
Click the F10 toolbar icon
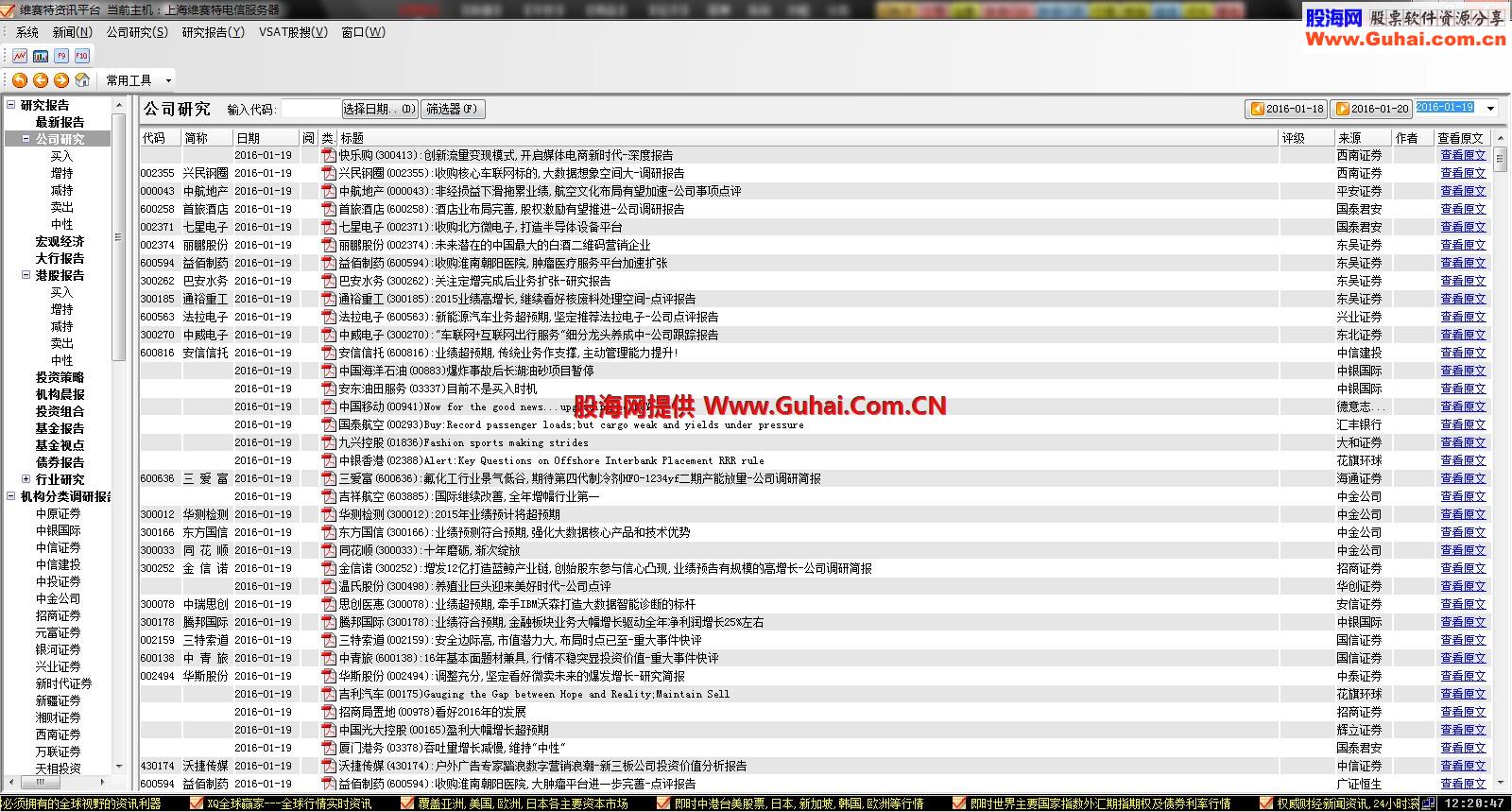[82, 56]
